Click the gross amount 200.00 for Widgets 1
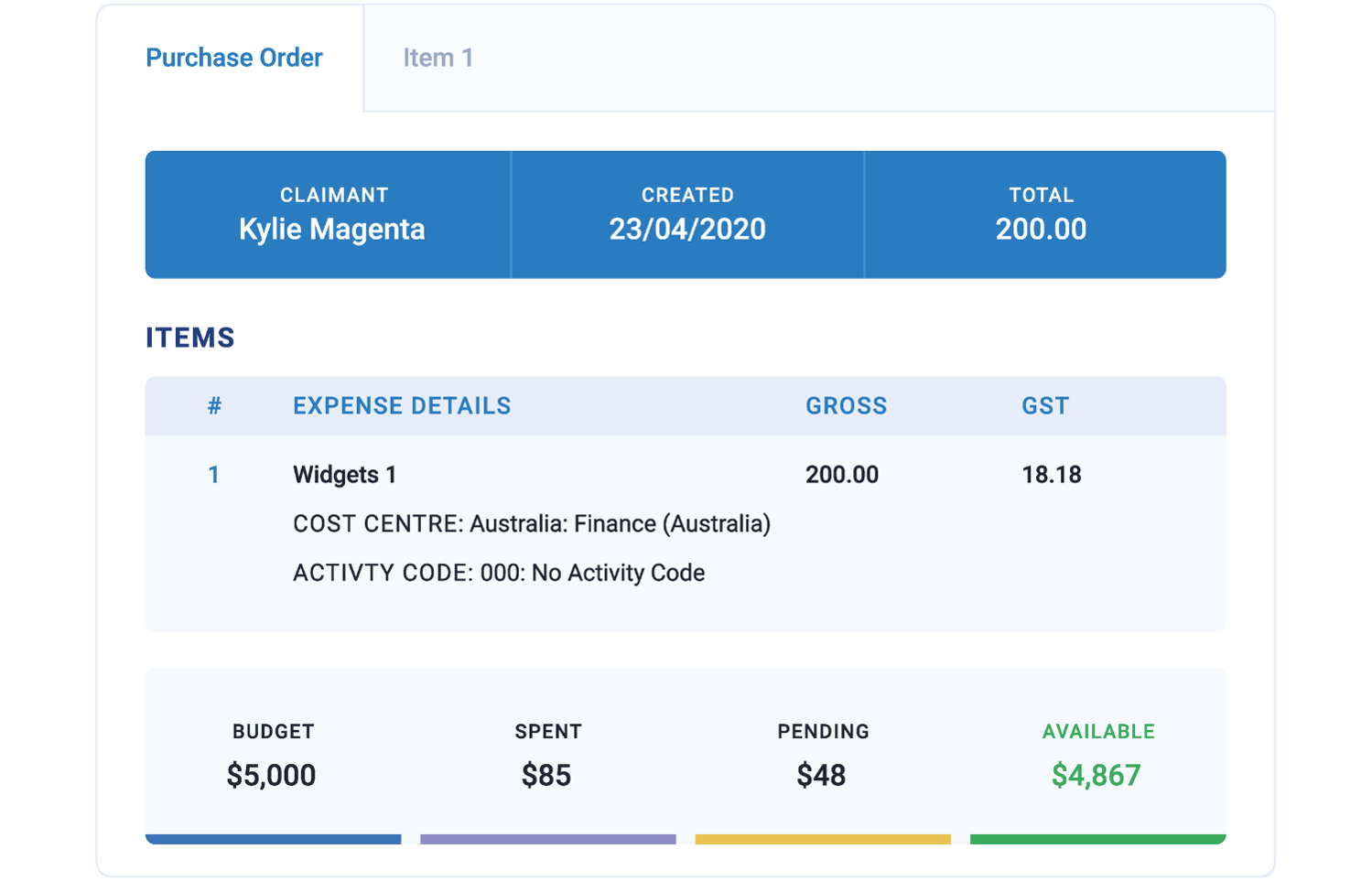1372x881 pixels. click(x=842, y=475)
